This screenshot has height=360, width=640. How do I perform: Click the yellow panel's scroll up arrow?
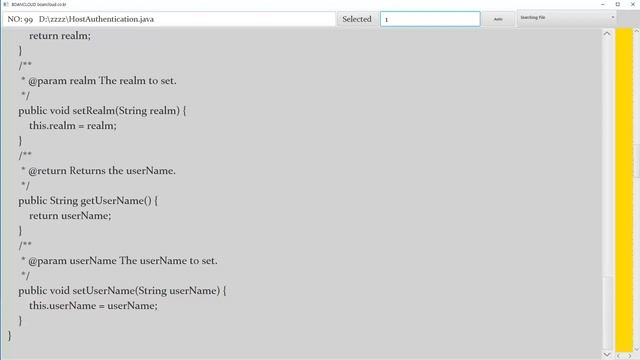point(636,31)
